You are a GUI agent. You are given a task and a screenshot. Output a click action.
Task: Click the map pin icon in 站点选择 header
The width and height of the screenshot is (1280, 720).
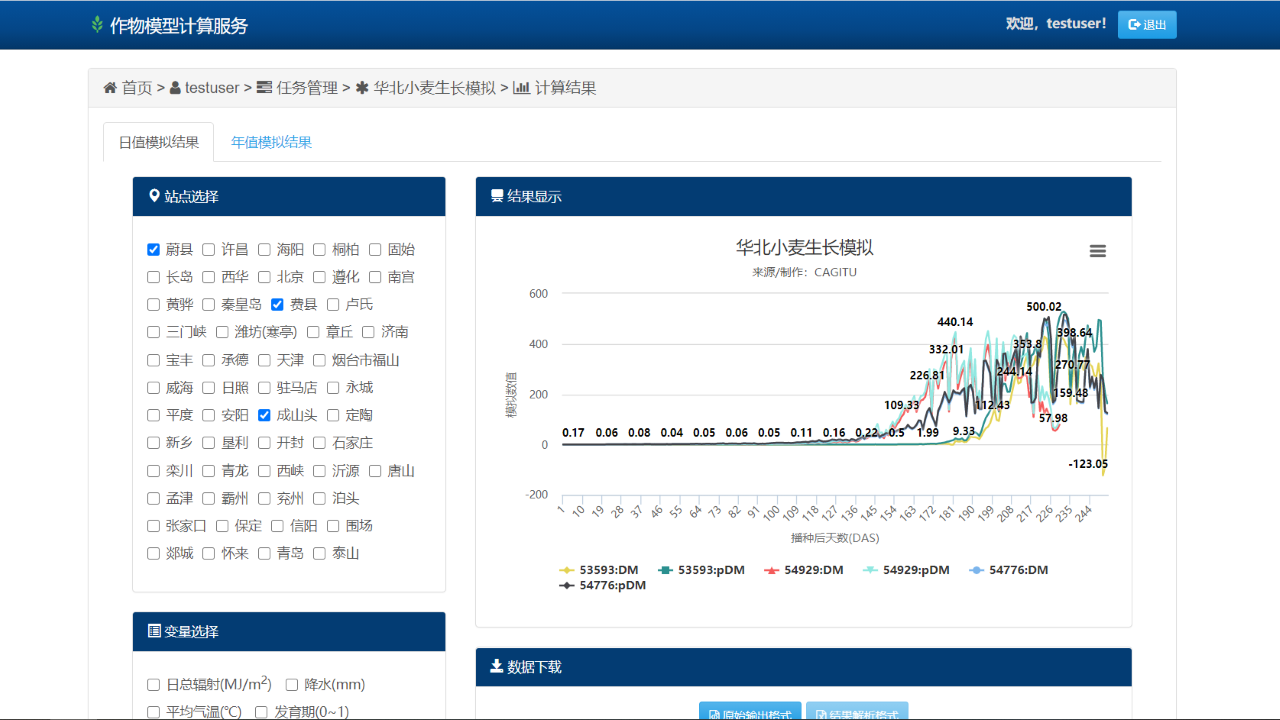coord(154,196)
